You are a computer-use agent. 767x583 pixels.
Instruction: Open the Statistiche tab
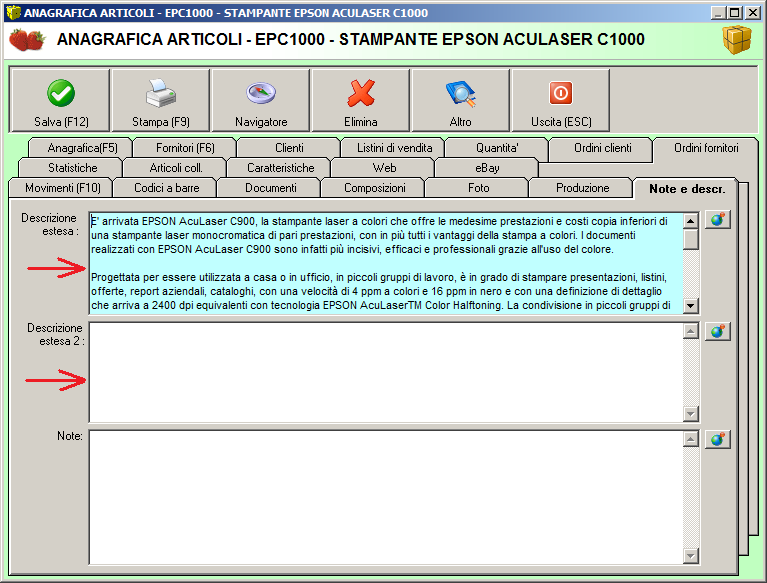pyautogui.click(x=72, y=168)
